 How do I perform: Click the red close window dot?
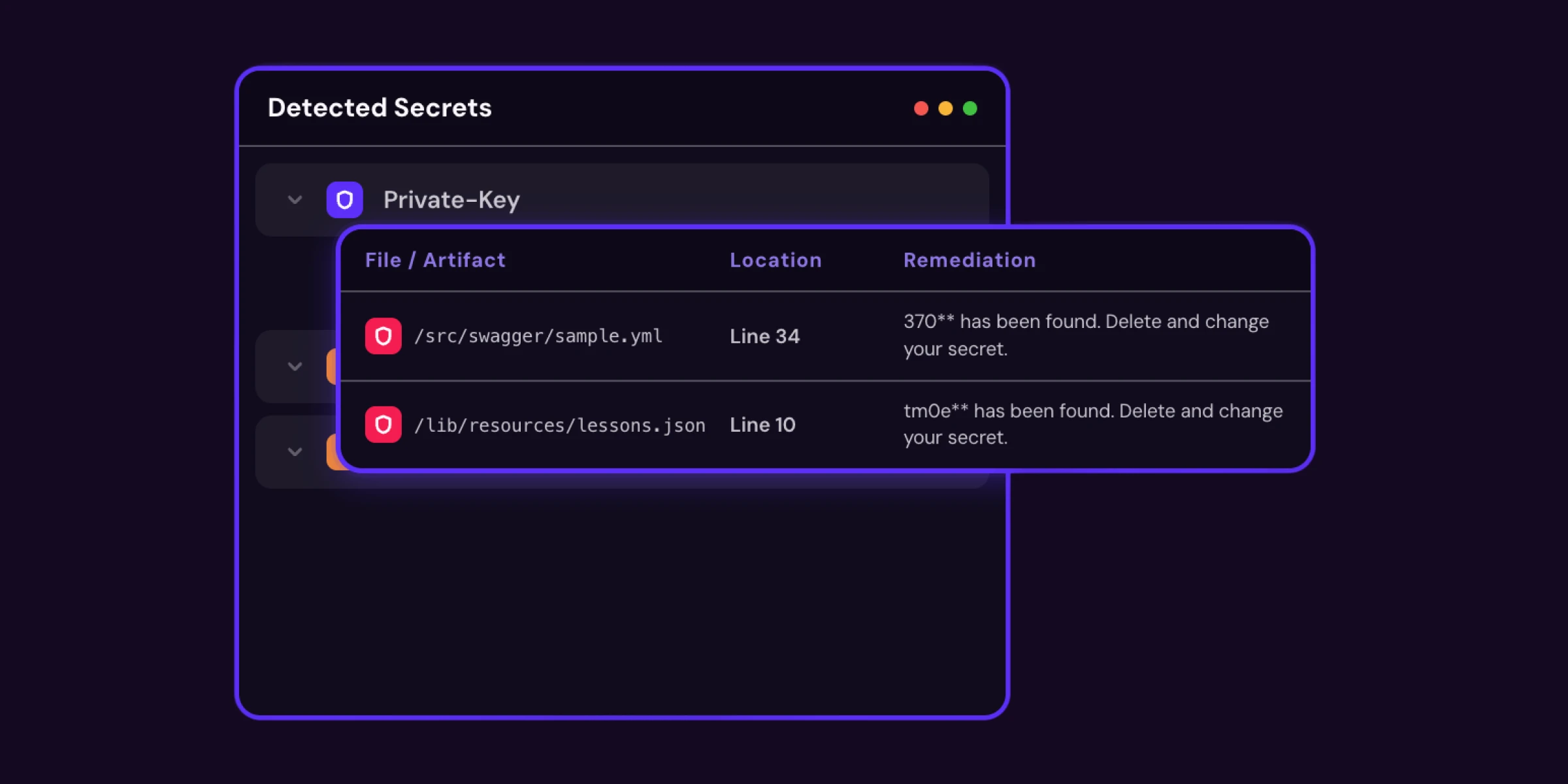[x=921, y=108]
